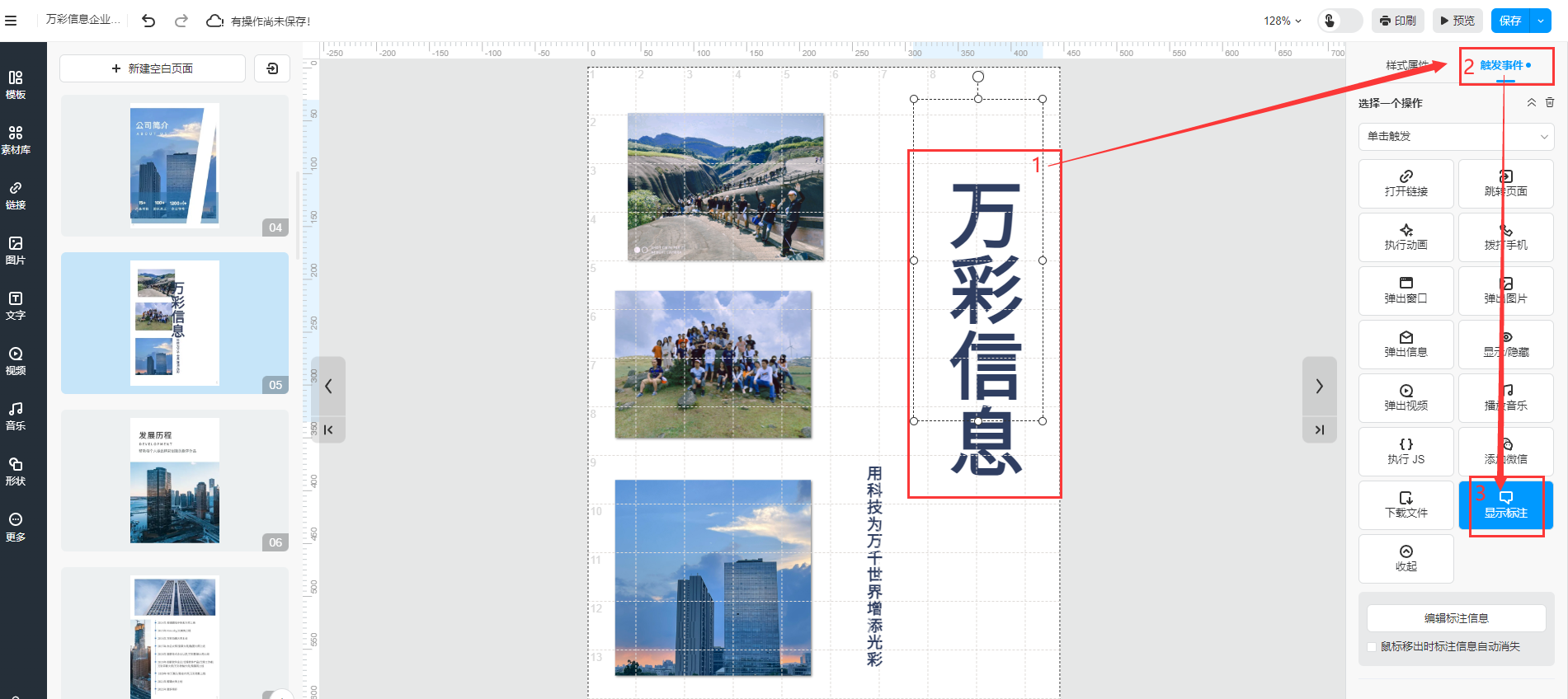Expand the 保存 save options arrow
The image size is (1568, 699).
[x=1541, y=21]
